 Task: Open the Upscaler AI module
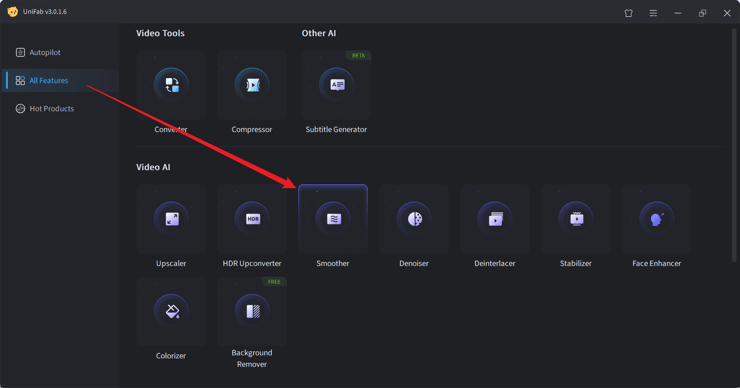(x=171, y=219)
